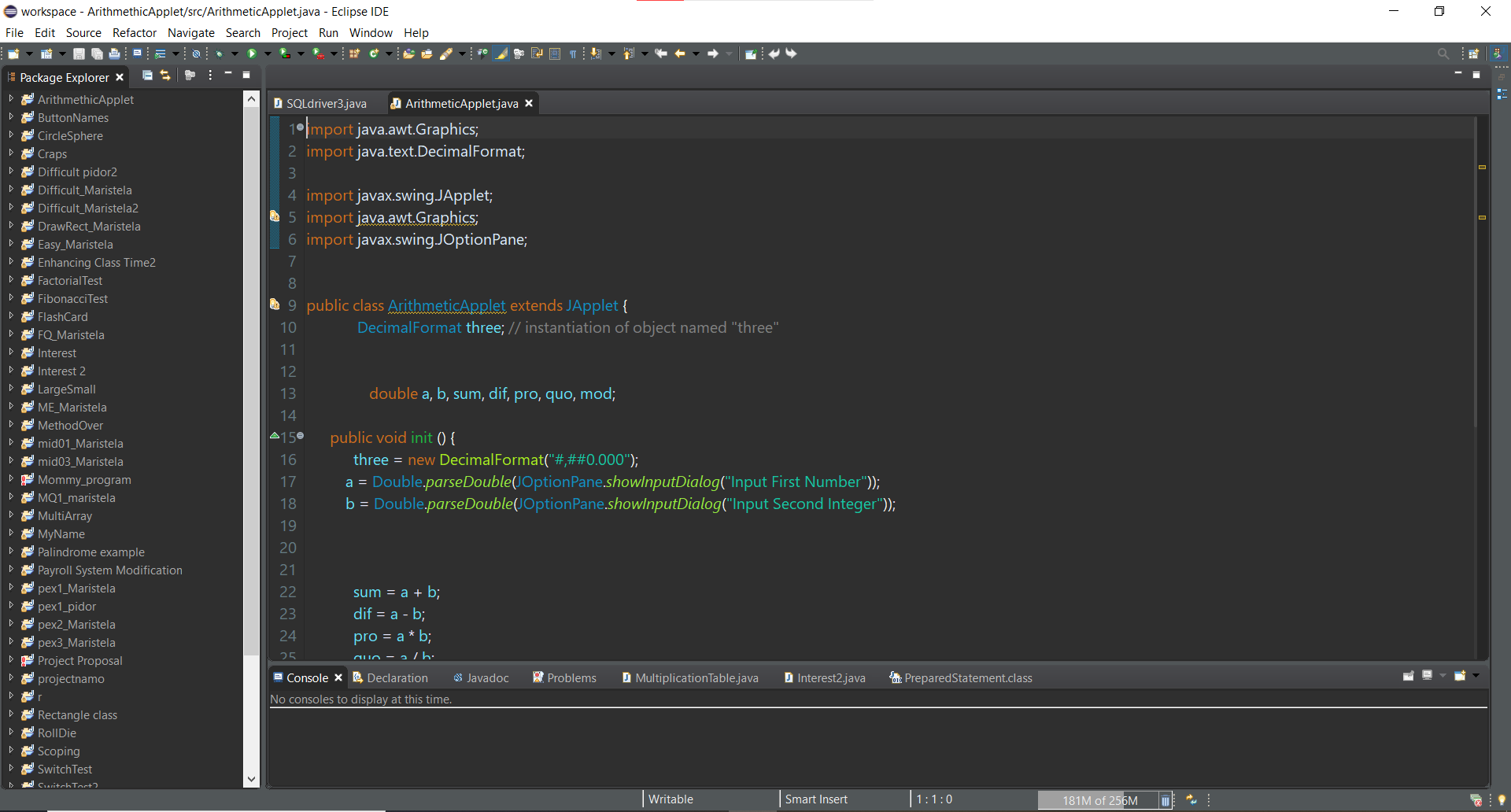
Task: Click the editor vertical scrollbar
Action: click(1475, 272)
